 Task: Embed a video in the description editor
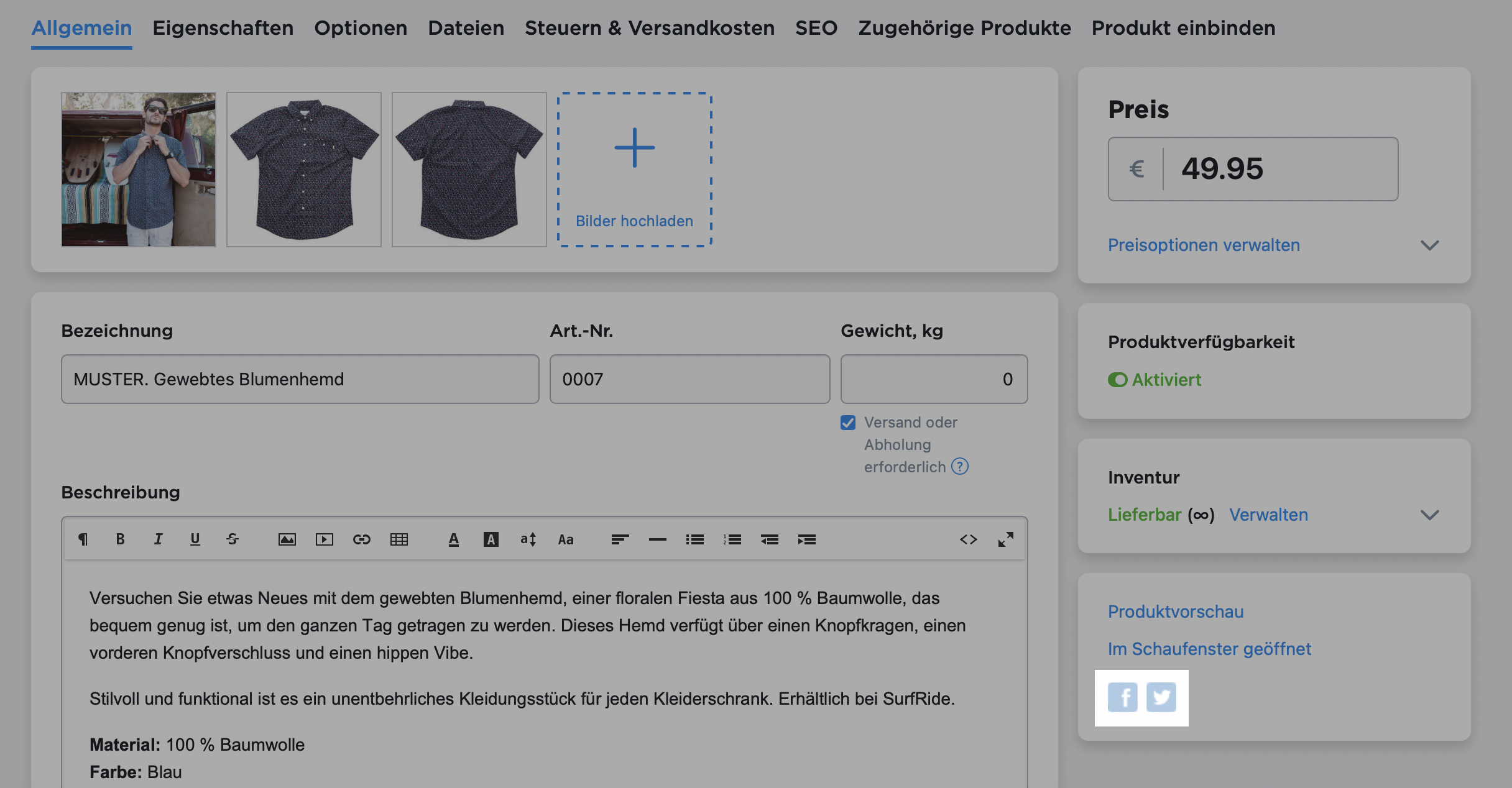click(324, 539)
